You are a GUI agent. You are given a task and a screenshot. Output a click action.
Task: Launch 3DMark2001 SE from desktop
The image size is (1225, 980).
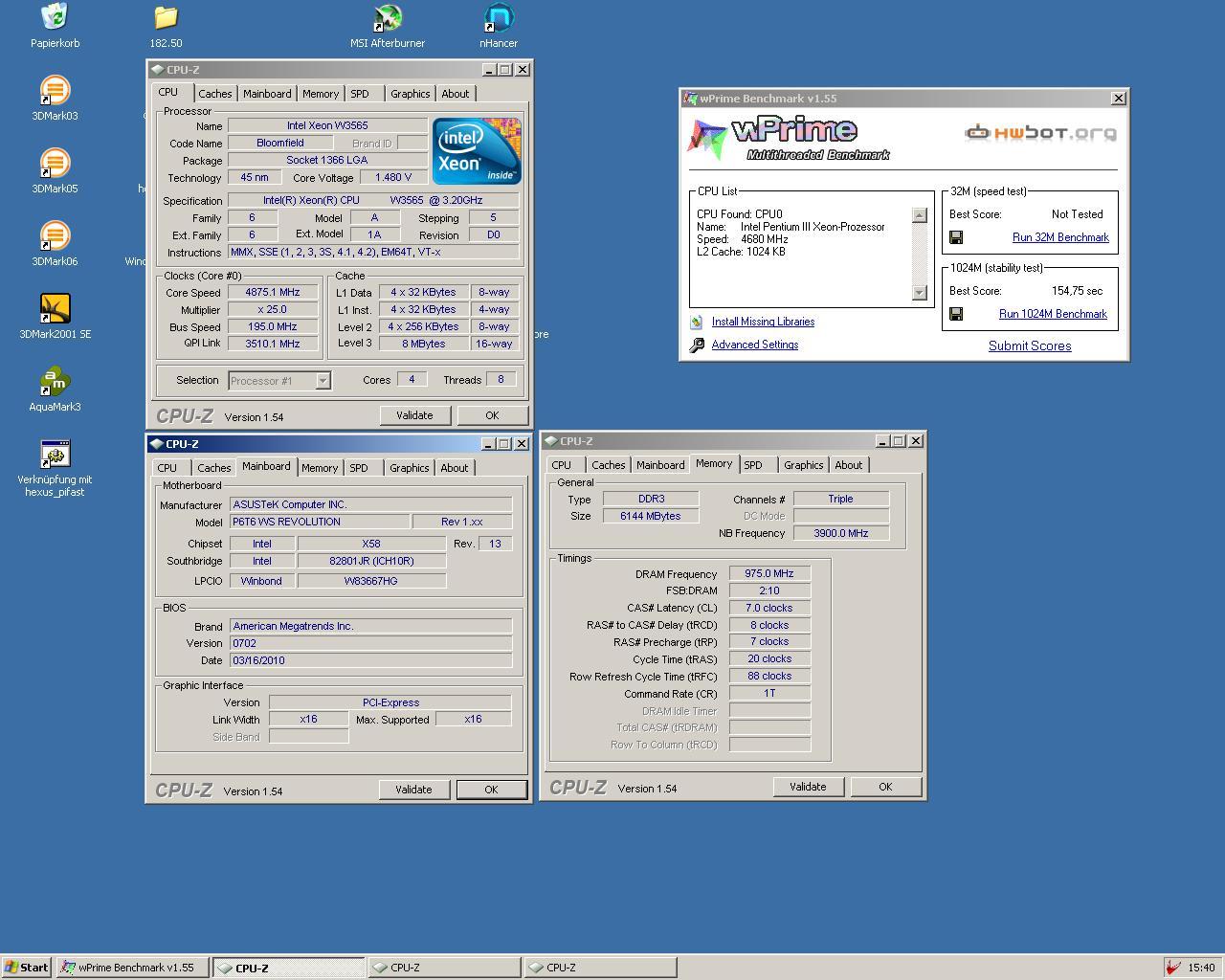[55, 309]
